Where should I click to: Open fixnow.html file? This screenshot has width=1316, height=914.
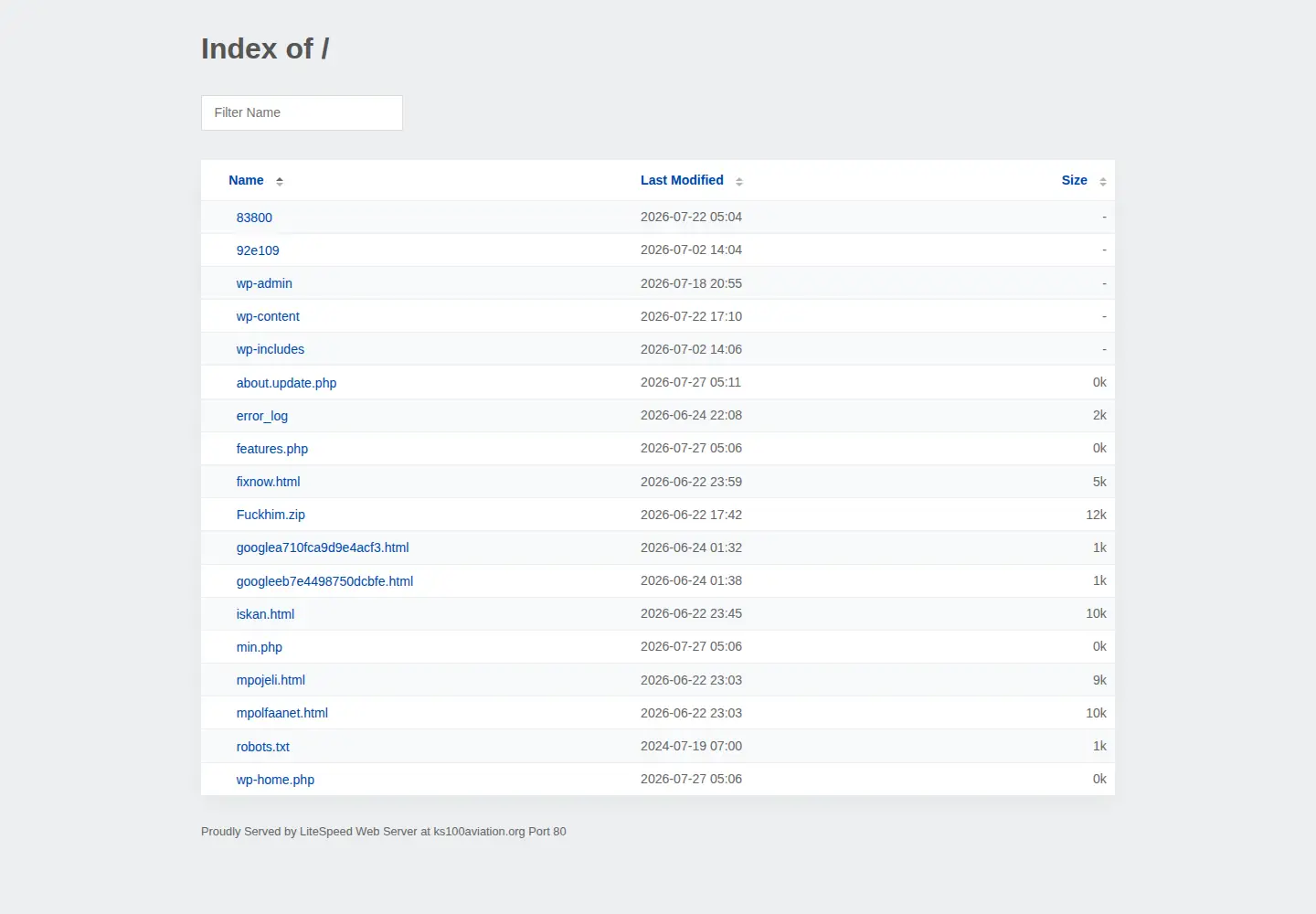[x=268, y=482]
